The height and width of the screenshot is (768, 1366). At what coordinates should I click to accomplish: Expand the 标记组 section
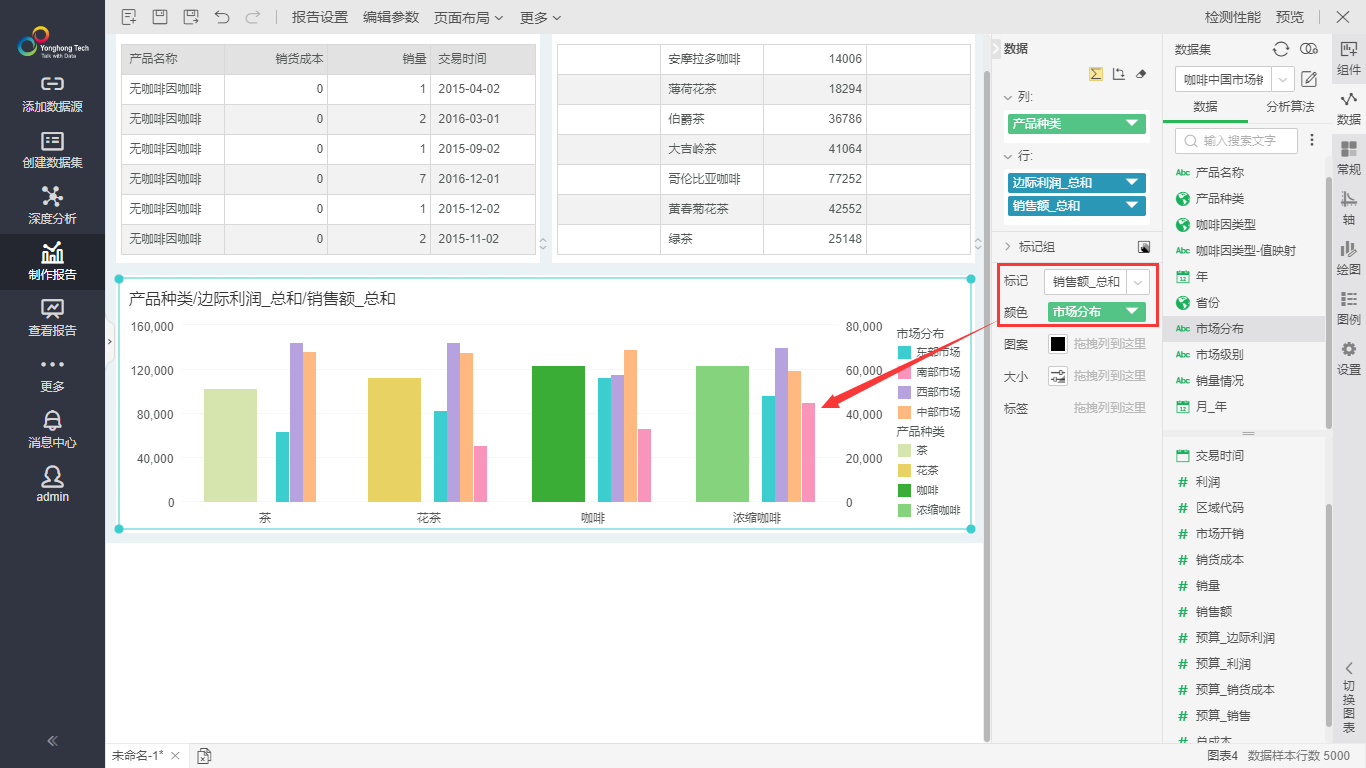point(1008,247)
